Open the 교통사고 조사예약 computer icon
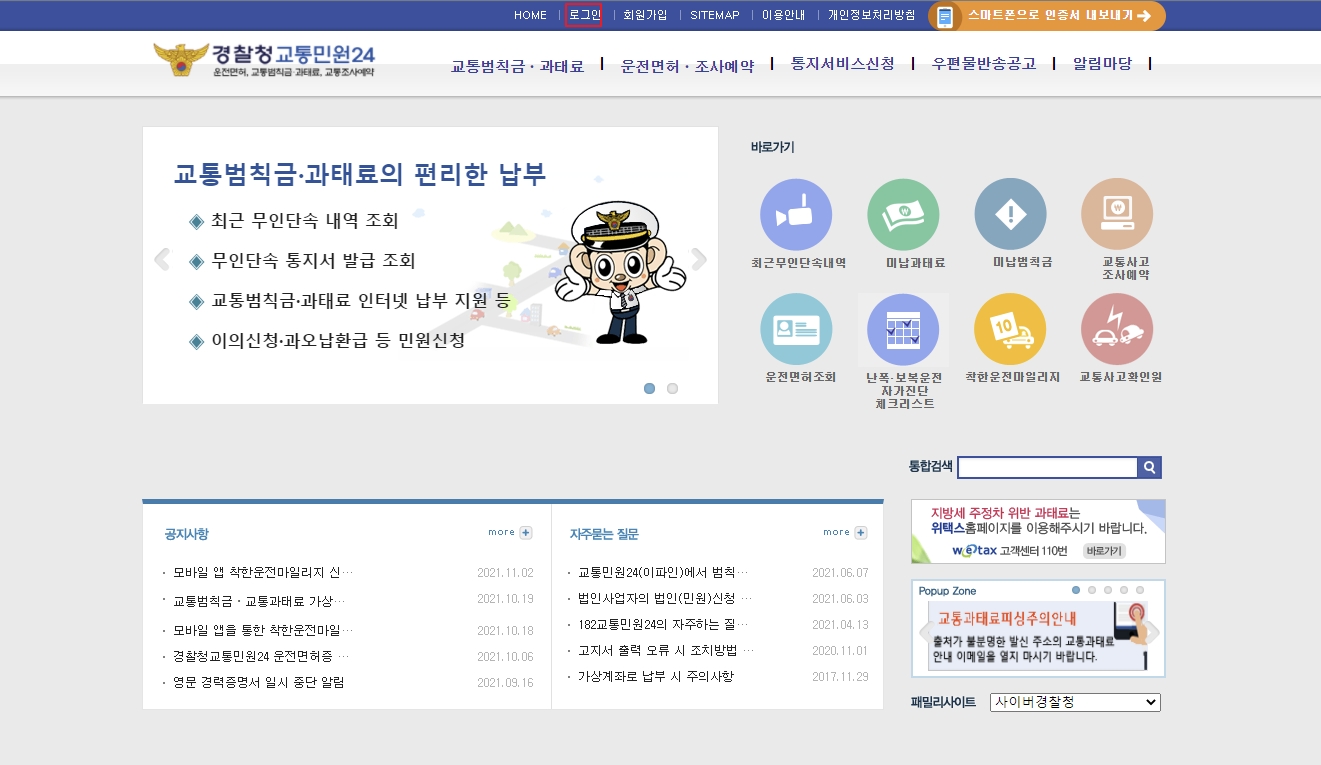 pos(1117,214)
